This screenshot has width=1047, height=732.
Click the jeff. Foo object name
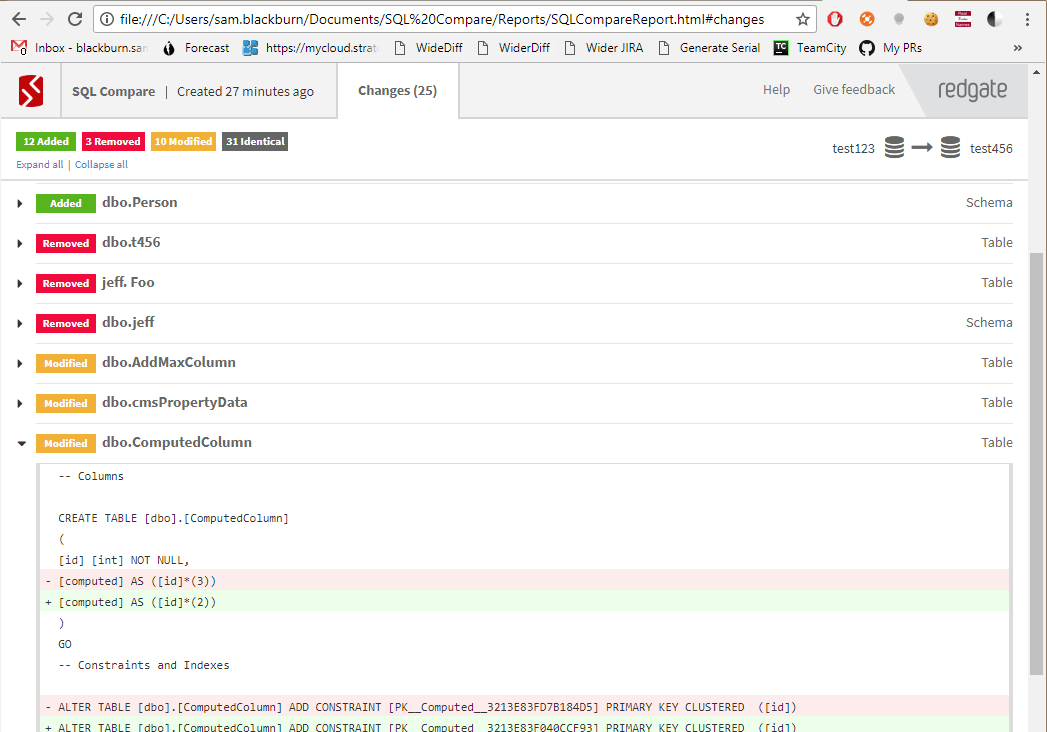point(128,283)
